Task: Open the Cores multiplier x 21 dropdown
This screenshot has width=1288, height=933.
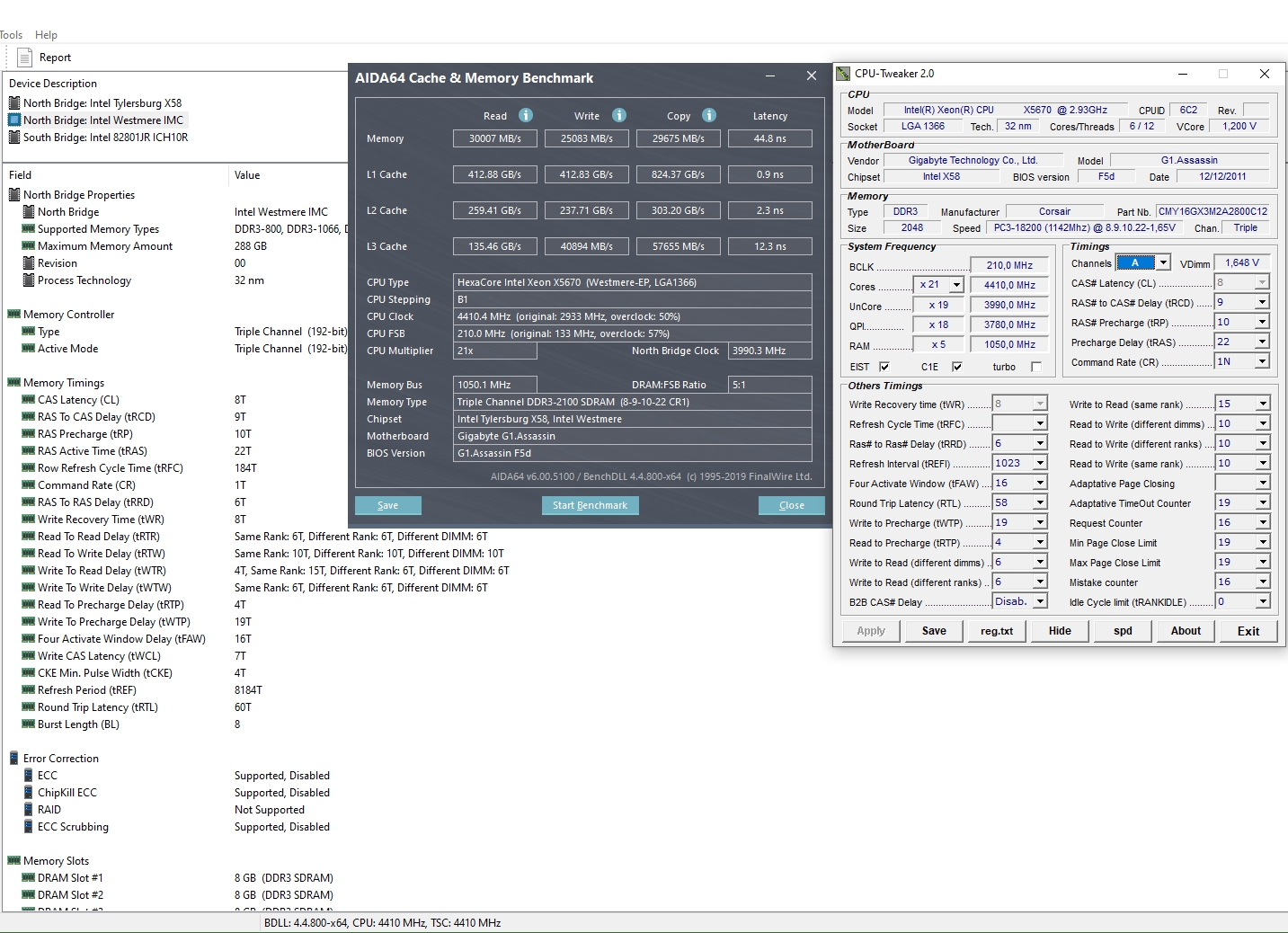Action: click(956, 285)
